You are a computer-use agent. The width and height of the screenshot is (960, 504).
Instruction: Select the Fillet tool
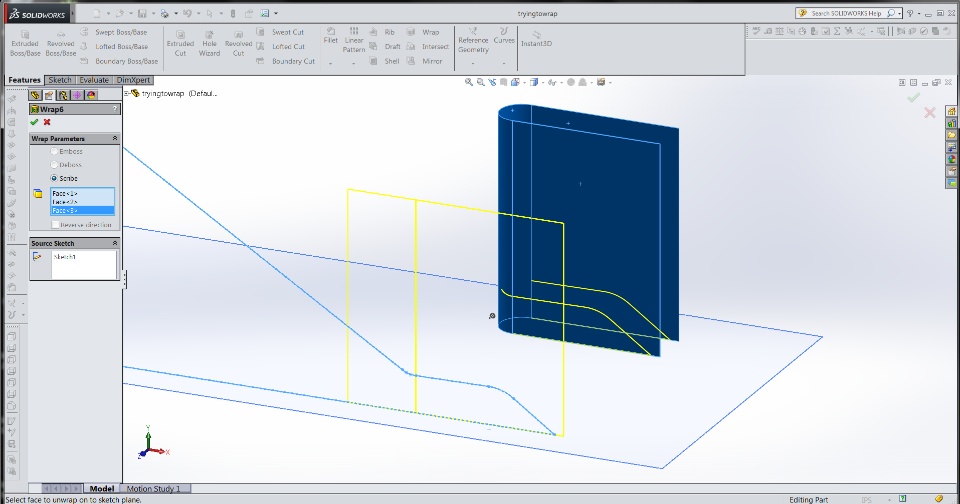point(331,36)
